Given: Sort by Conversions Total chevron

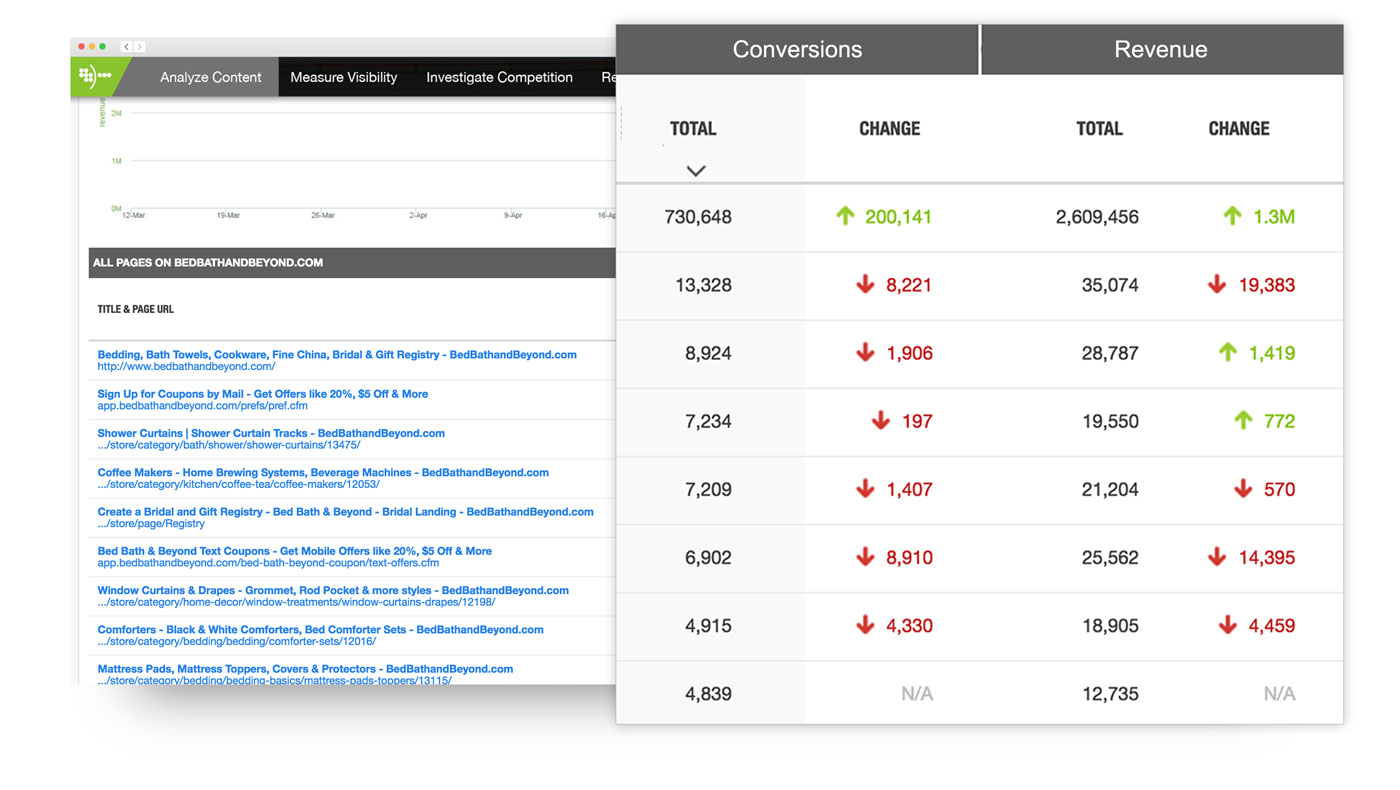Looking at the screenshot, I should pyautogui.click(x=696, y=171).
